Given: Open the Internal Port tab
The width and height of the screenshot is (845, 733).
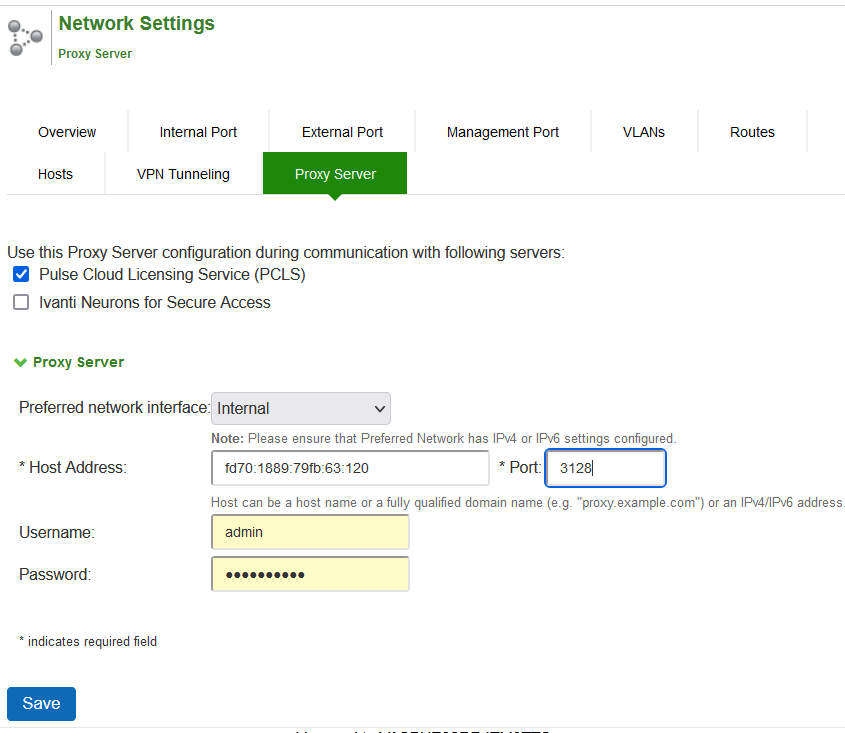Looking at the screenshot, I should pos(198,132).
